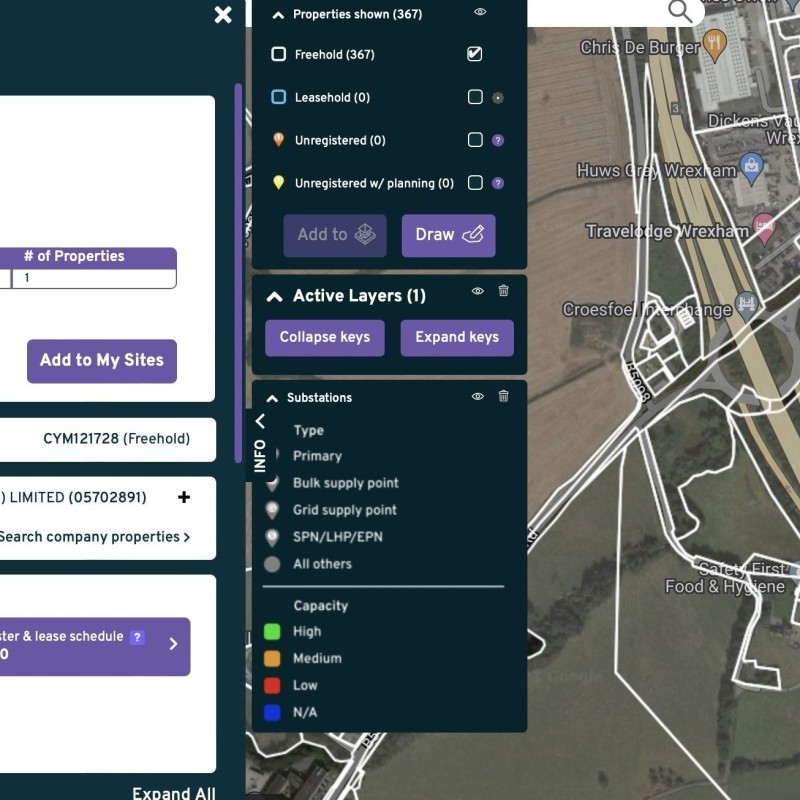Toggle visibility of Properties shown
The width and height of the screenshot is (800, 800).
coord(480,12)
